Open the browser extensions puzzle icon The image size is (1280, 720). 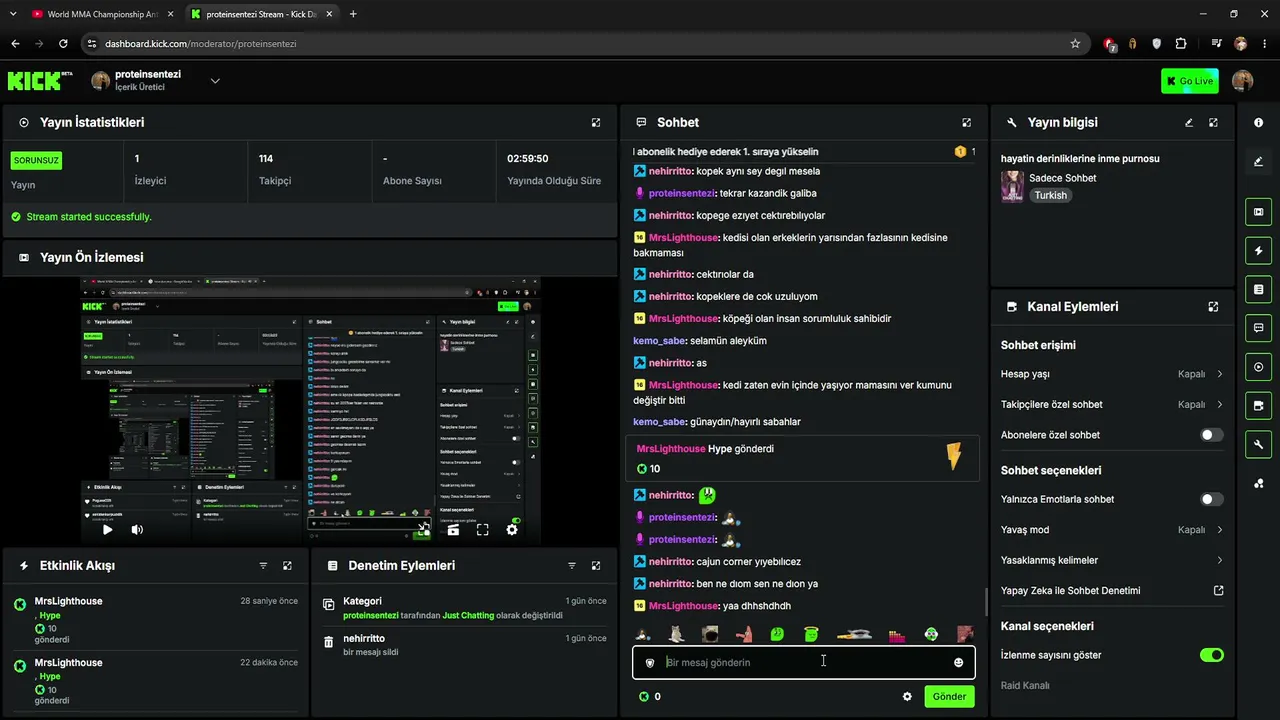pos(1181,44)
